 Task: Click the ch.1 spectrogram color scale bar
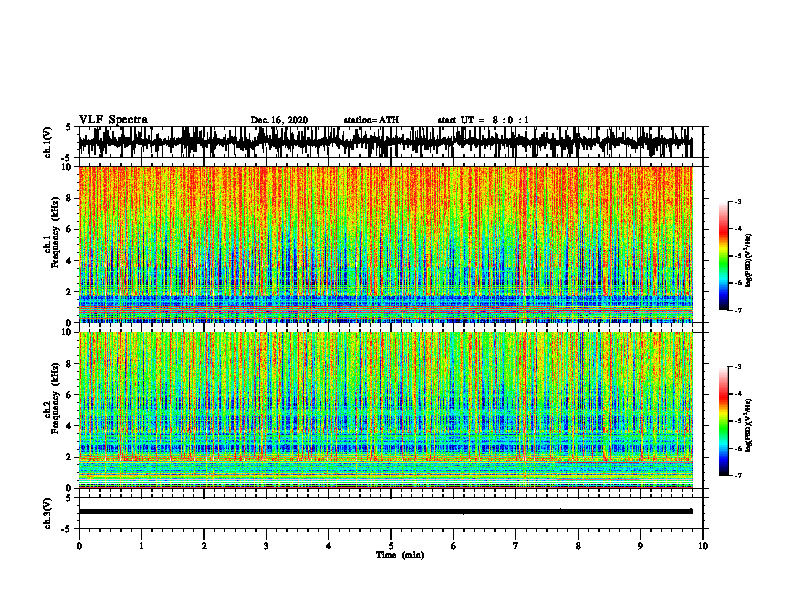pyautogui.click(x=723, y=256)
